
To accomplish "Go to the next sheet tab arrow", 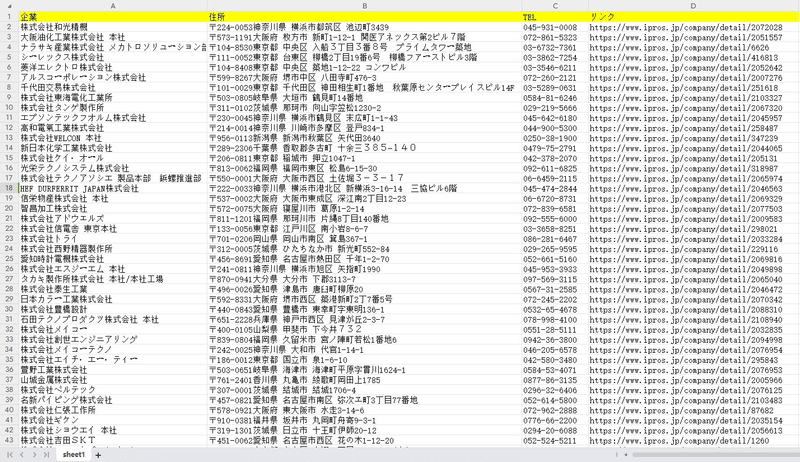I will point(34,454).
